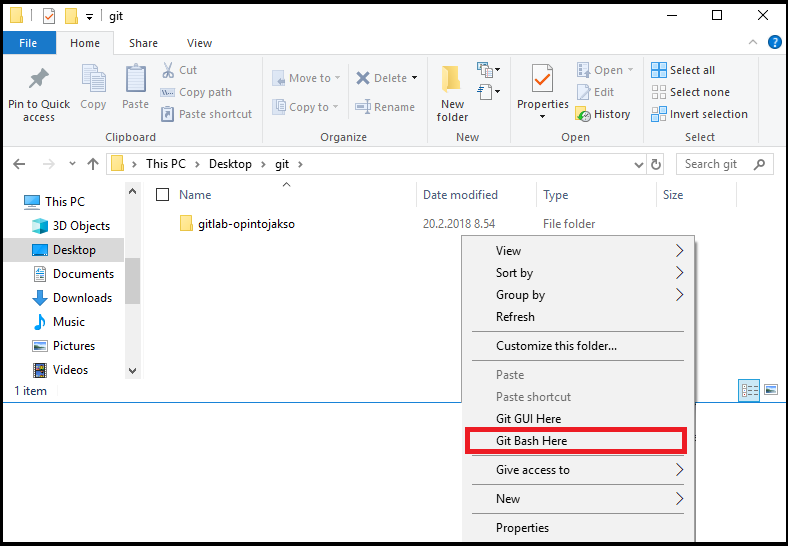This screenshot has height=546, width=788.
Task: Click Select all in the ribbon
Action: pos(691,70)
